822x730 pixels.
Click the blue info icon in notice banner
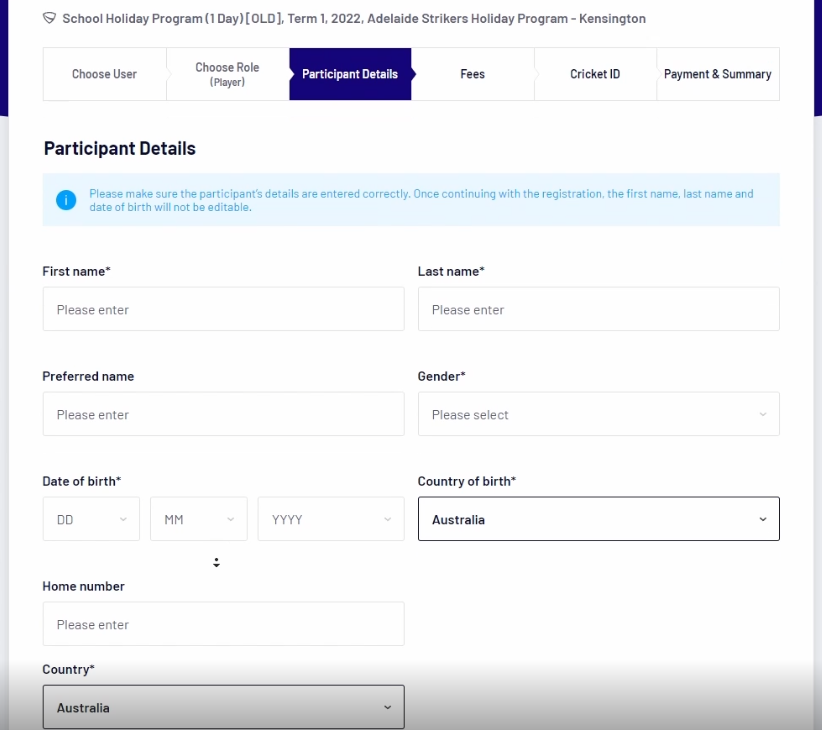tap(67, 200)
